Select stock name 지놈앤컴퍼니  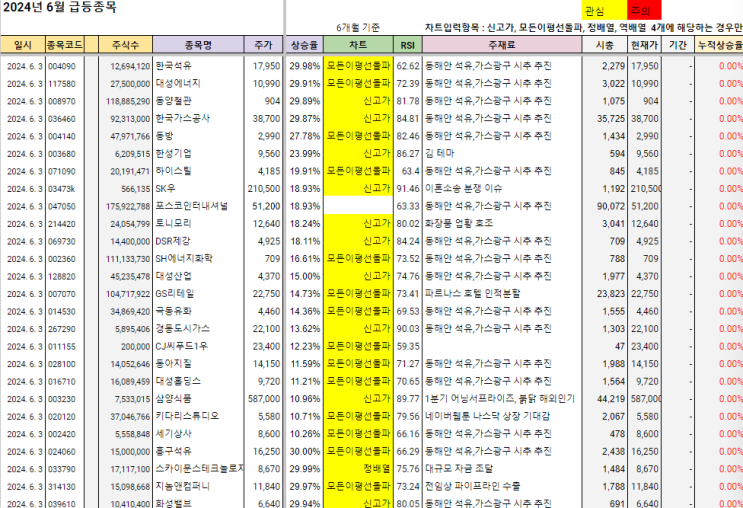tap(182, 487)
